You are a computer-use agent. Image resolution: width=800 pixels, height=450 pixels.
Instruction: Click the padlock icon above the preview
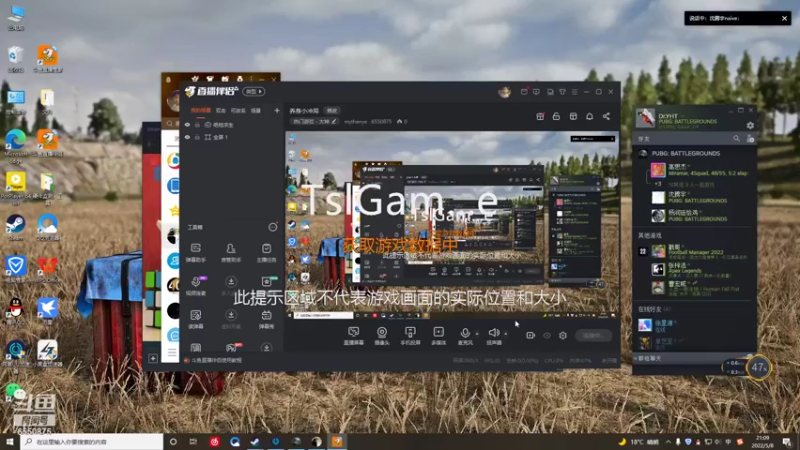point(556,116)
